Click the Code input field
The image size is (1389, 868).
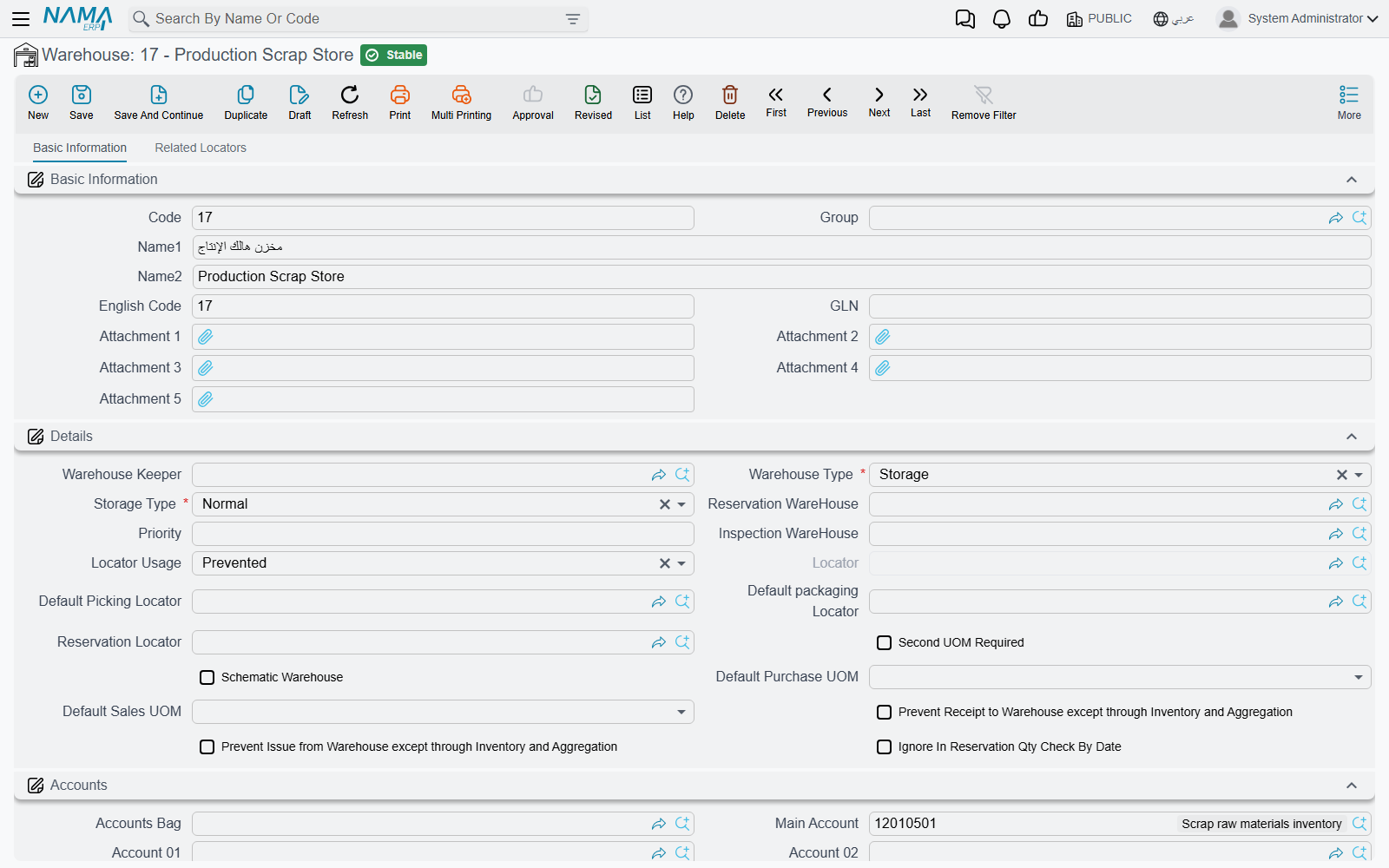coord(443,218)
